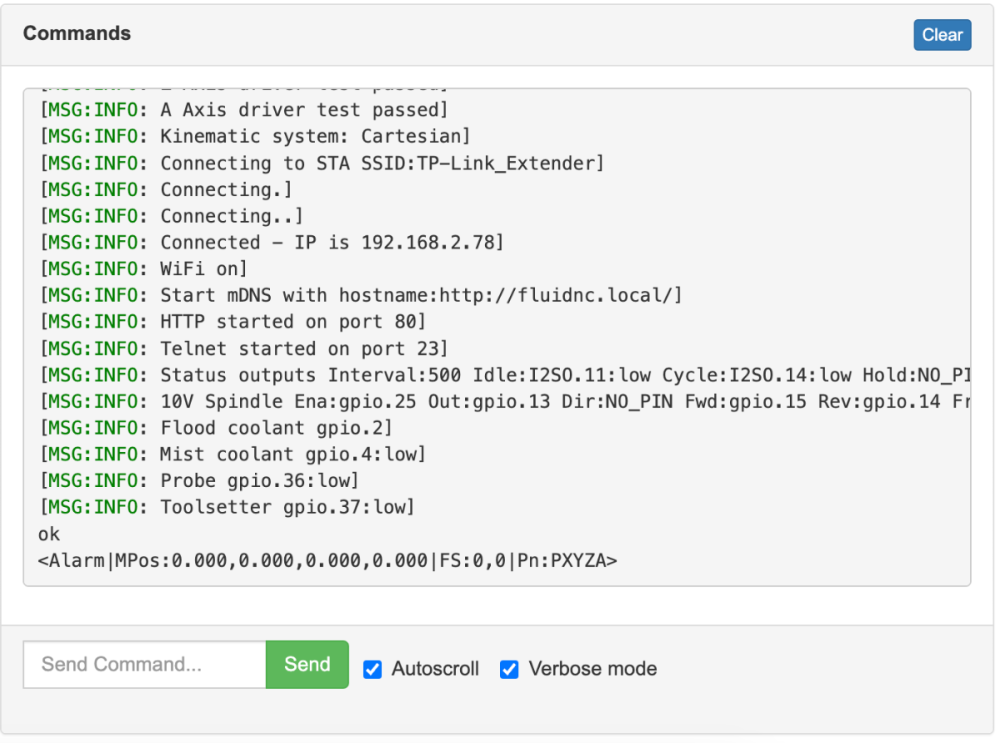Click the Toolsetter gpio.37:low message

coord(228,507)
